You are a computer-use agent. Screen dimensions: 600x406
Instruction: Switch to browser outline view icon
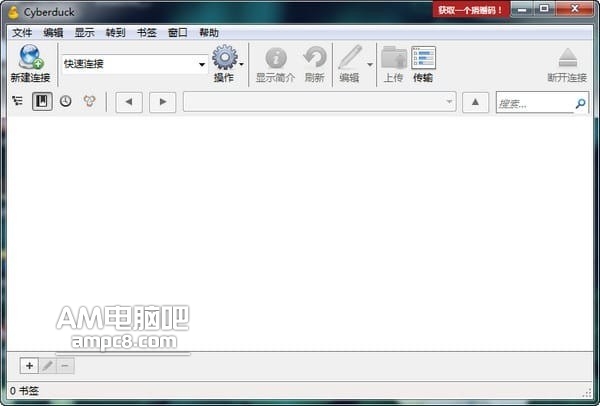pyautogui.click(x=17, y=101)
